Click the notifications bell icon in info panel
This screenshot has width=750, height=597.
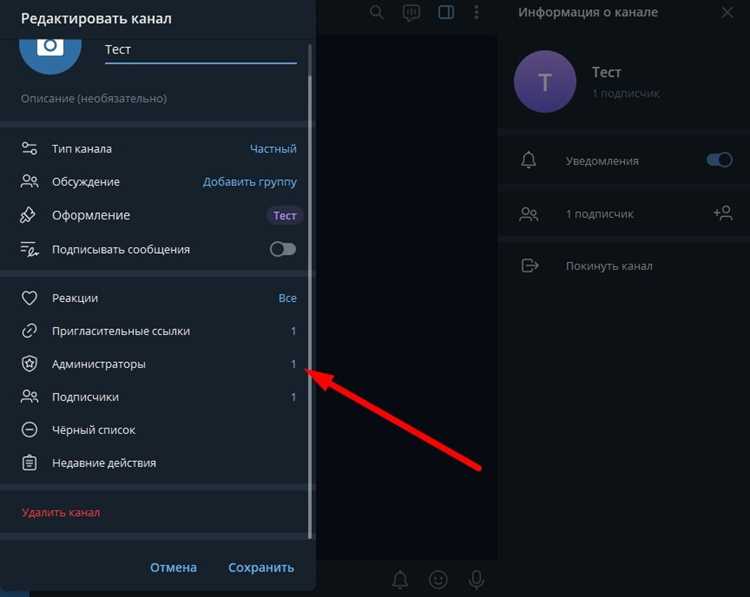coord(529,160)
